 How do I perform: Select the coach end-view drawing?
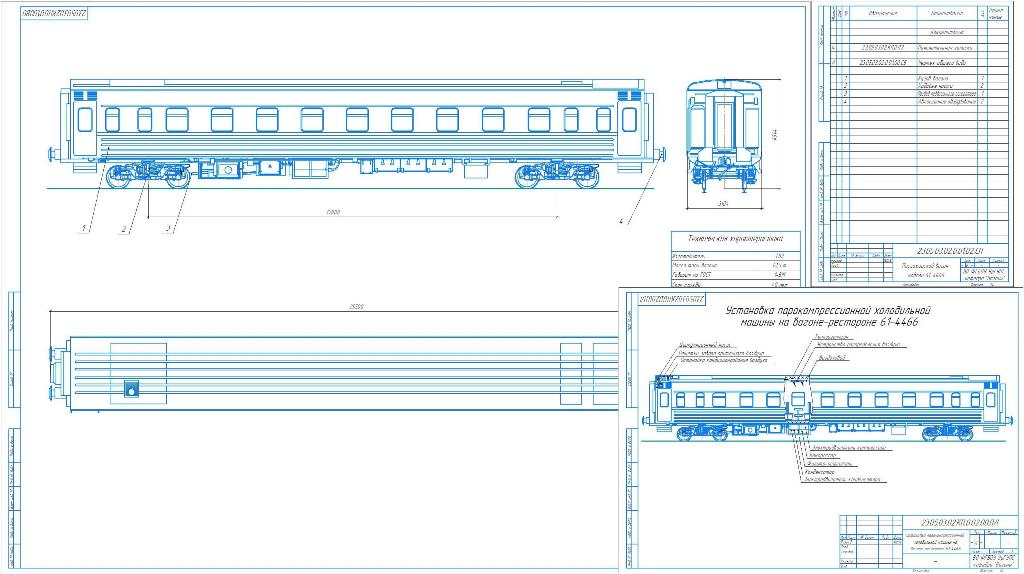(724, 136)
